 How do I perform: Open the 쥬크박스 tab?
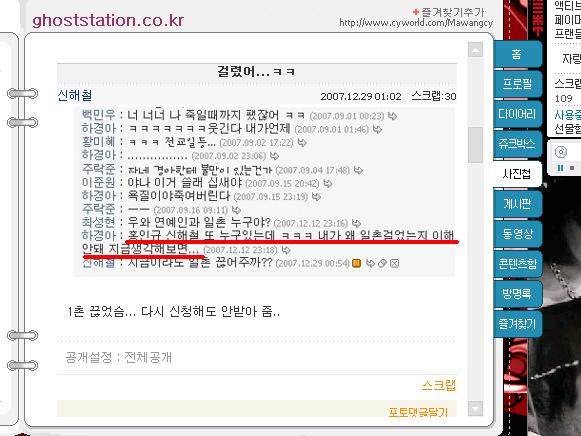517,144
